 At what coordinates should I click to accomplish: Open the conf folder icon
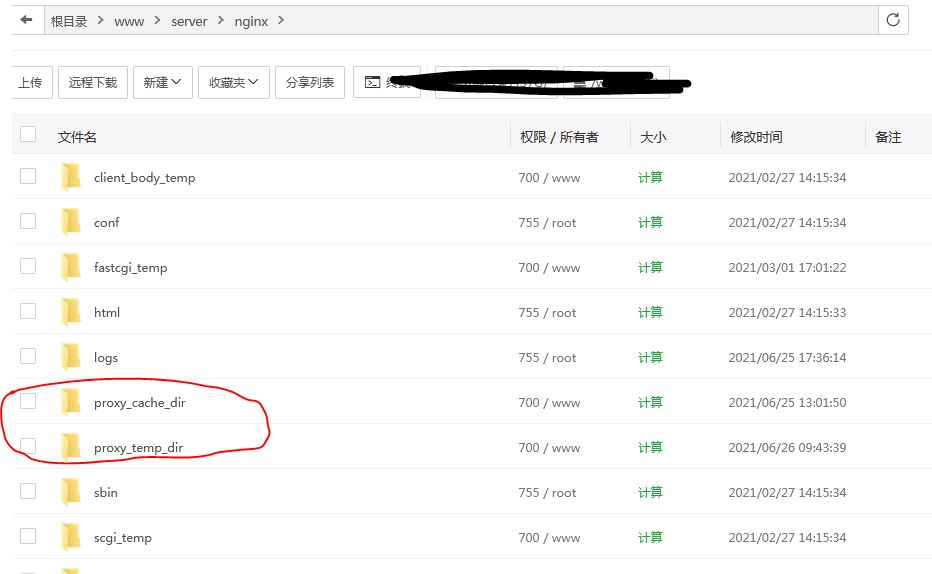pyautogui.click(x=71, y=222)
